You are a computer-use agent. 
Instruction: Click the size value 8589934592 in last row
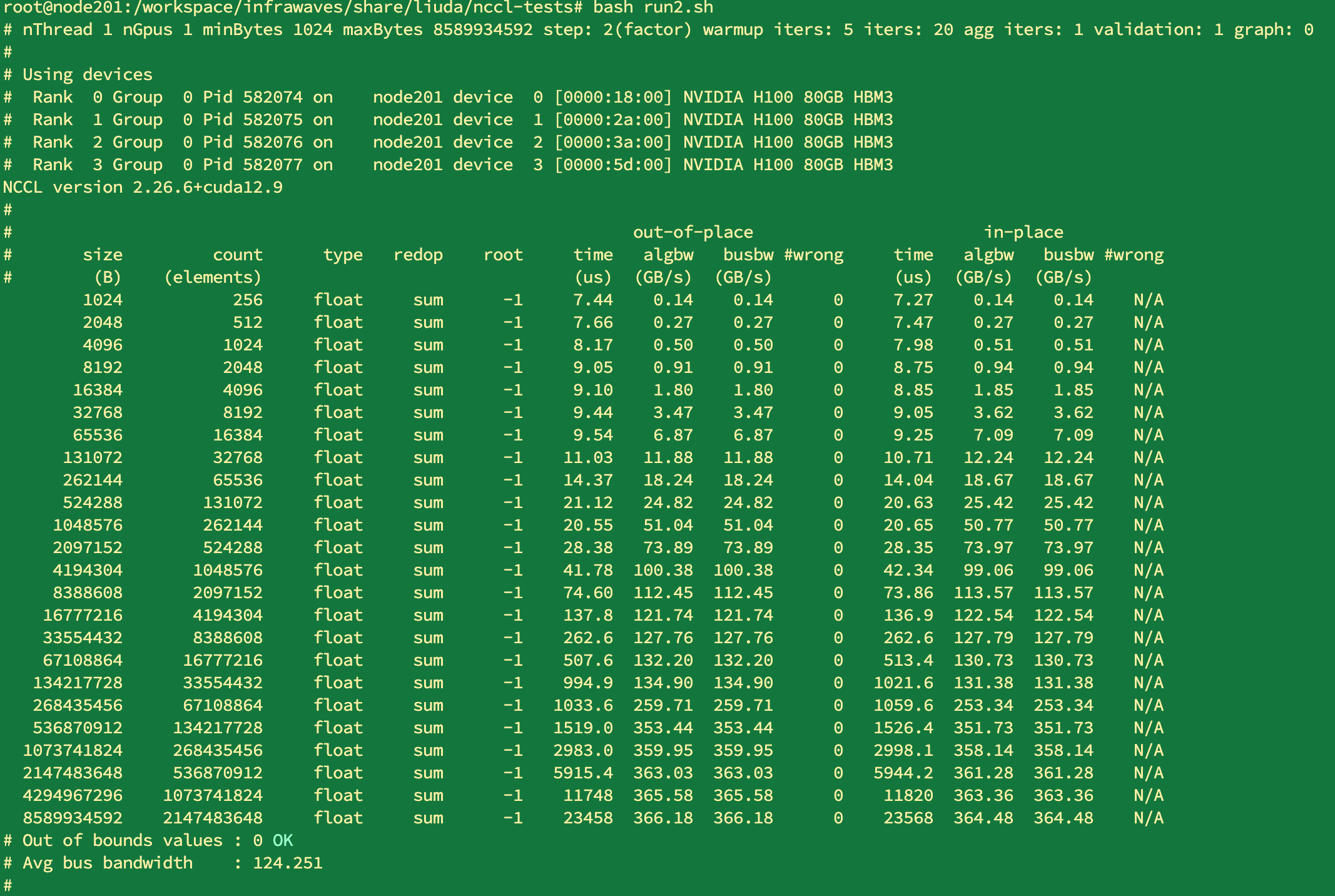pos(73,818)
